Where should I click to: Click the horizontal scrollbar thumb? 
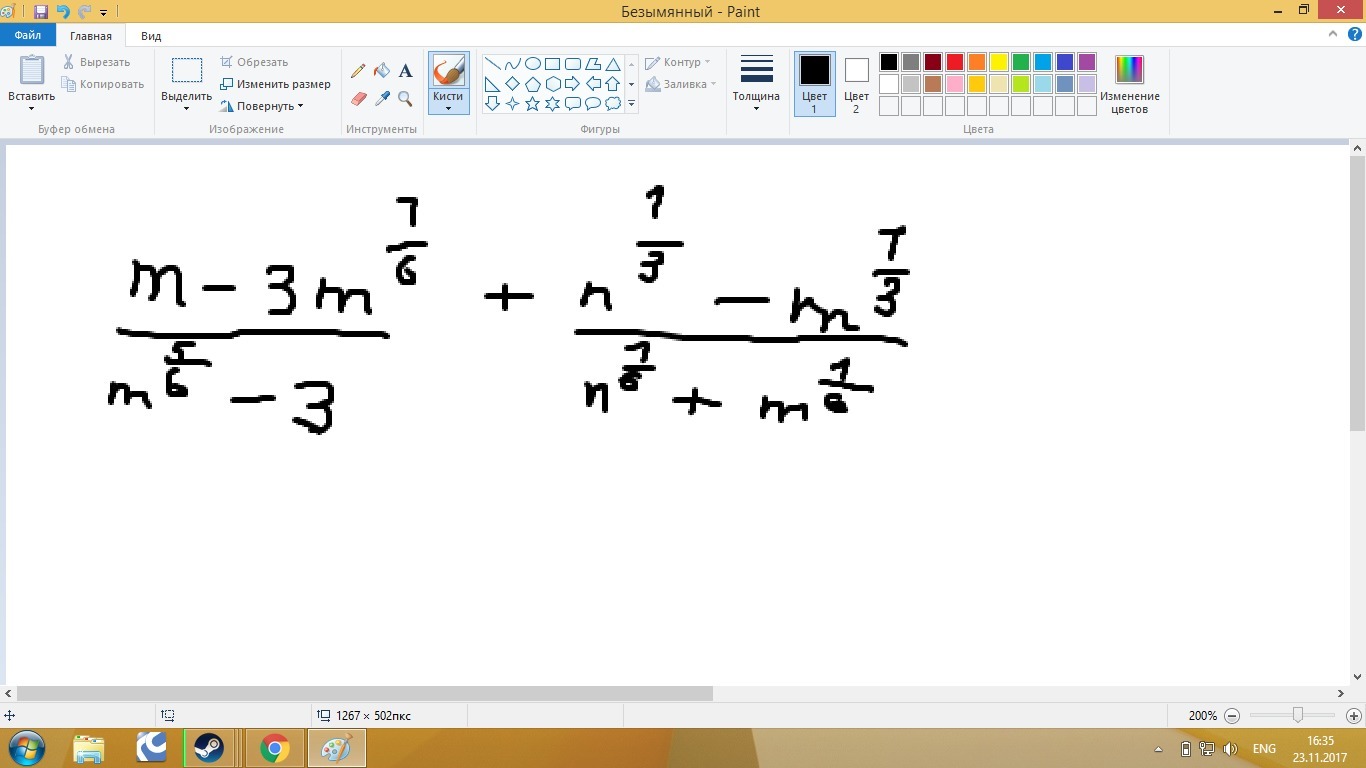365,693
